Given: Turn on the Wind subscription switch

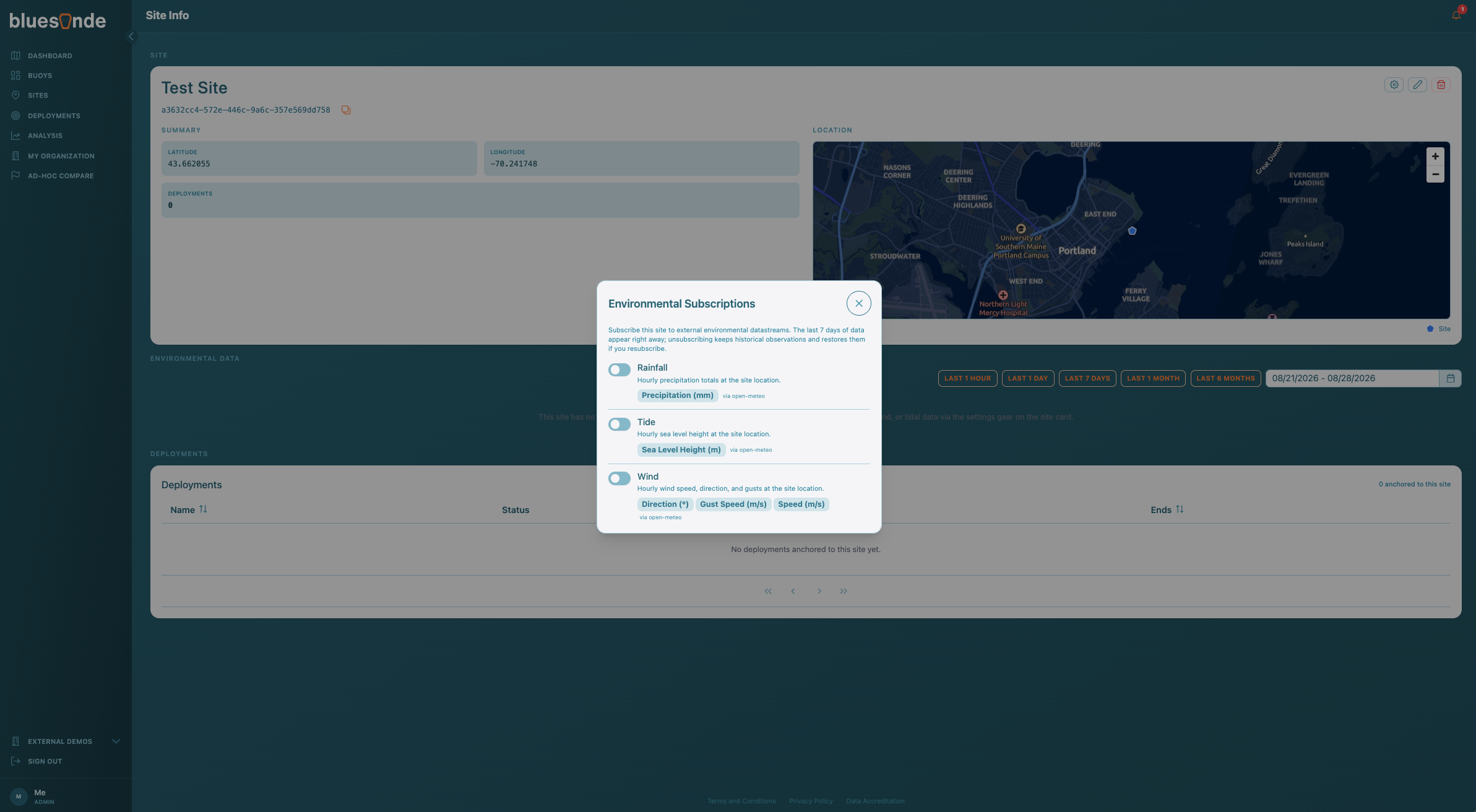Looking at the screenshot, I should point(619,478).
